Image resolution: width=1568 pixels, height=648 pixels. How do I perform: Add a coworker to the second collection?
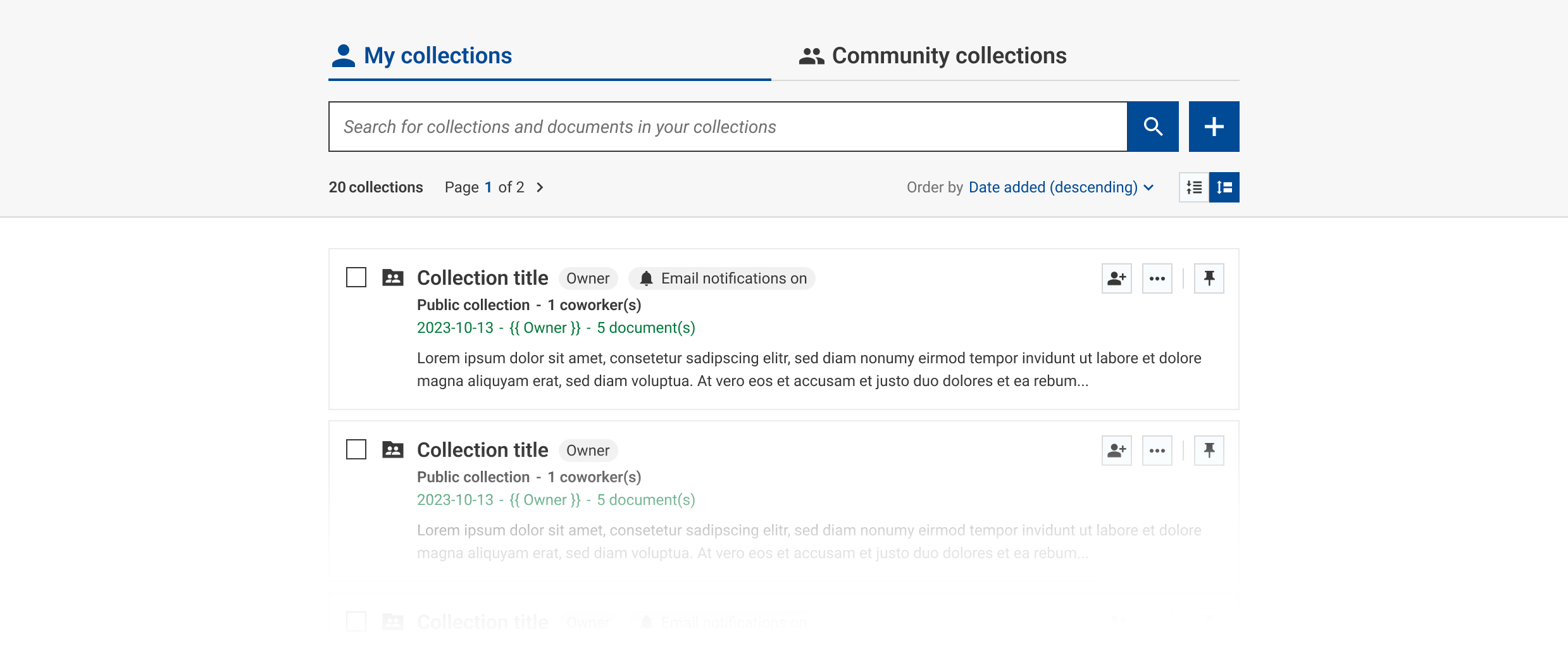[x=1116, y=450]
